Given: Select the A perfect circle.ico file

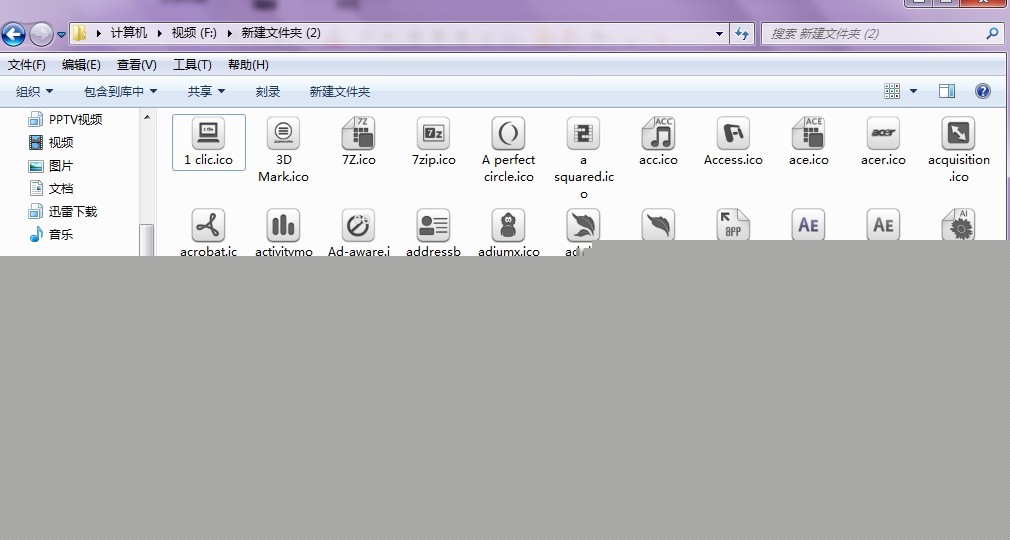Looking at the screenshot, I should pyautogui.click(x=508, y=150).
